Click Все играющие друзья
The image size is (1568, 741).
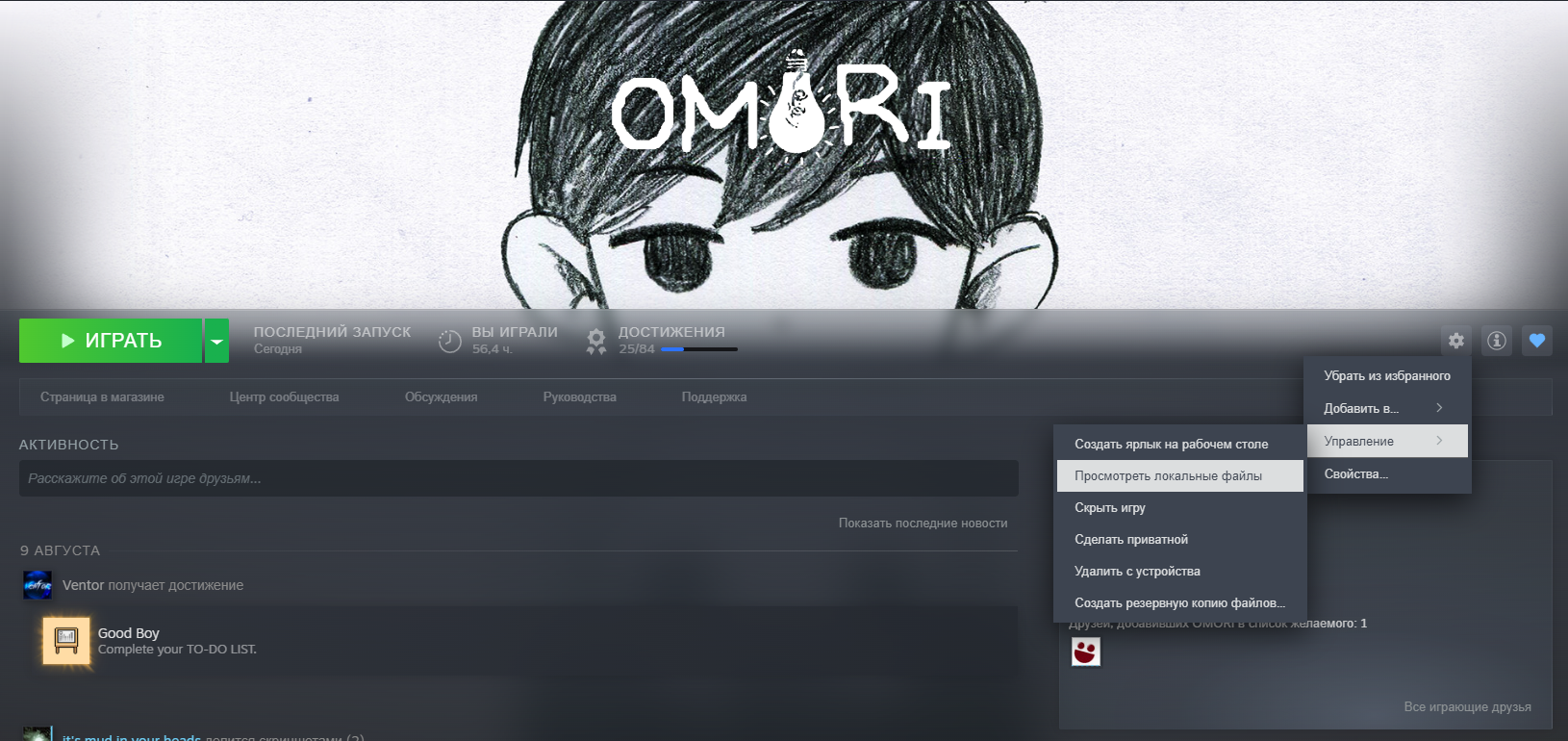pos(1467,706)
